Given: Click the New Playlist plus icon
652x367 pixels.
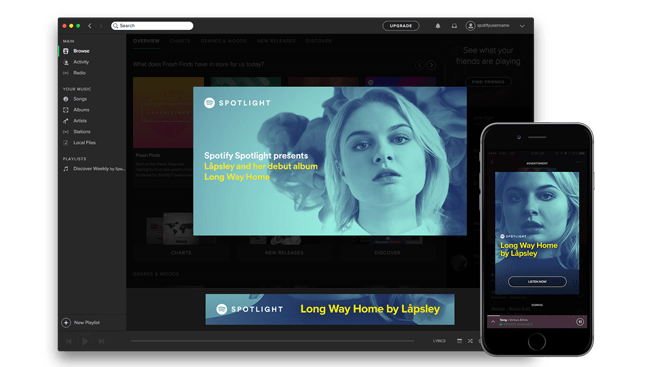Looking at the screenshot, I should tap(66, 323).
